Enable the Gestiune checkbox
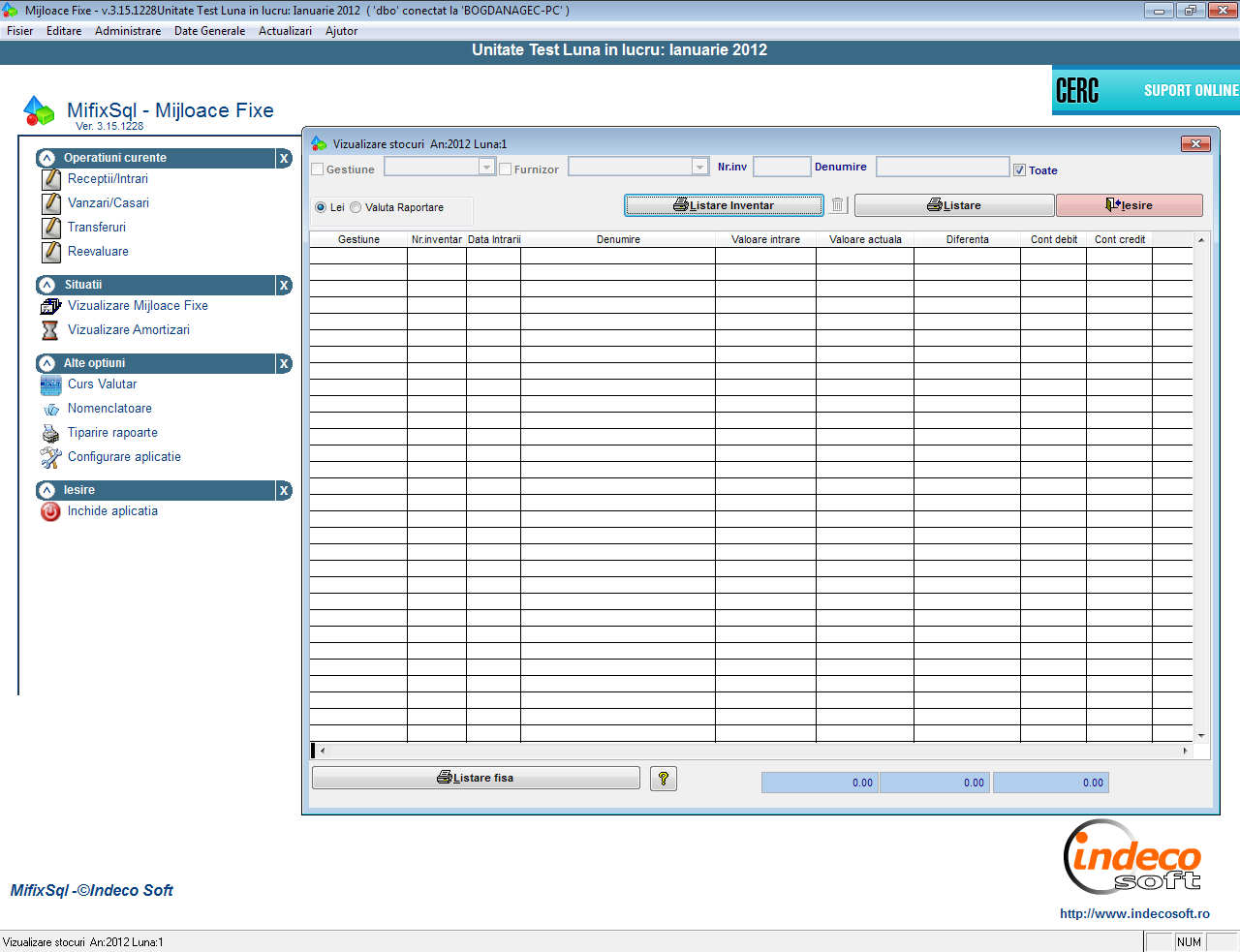The width and height of the screenshot is (1240, 952). (318, 169)
